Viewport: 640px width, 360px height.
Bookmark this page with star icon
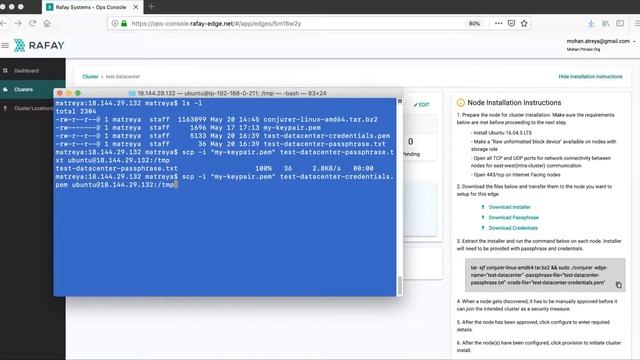[x=524, y=23]
